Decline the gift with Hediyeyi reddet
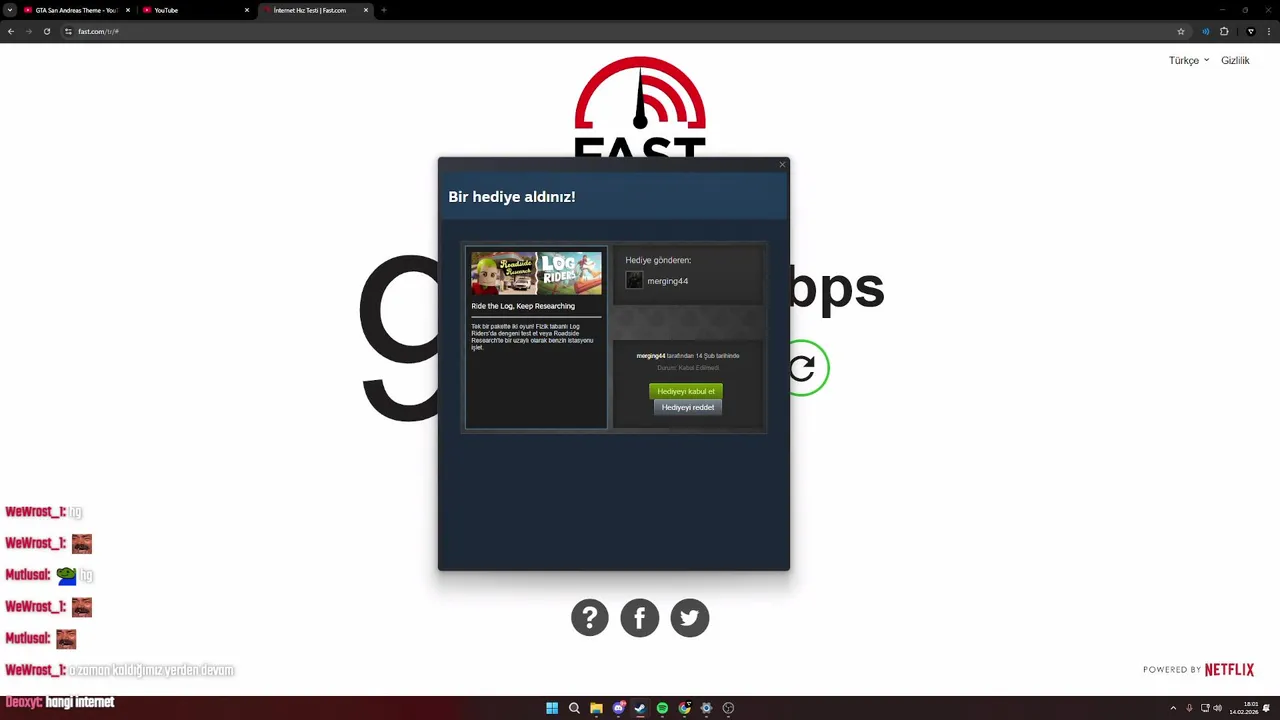Viewport: 1280px width, 720px height. (688, 407)
